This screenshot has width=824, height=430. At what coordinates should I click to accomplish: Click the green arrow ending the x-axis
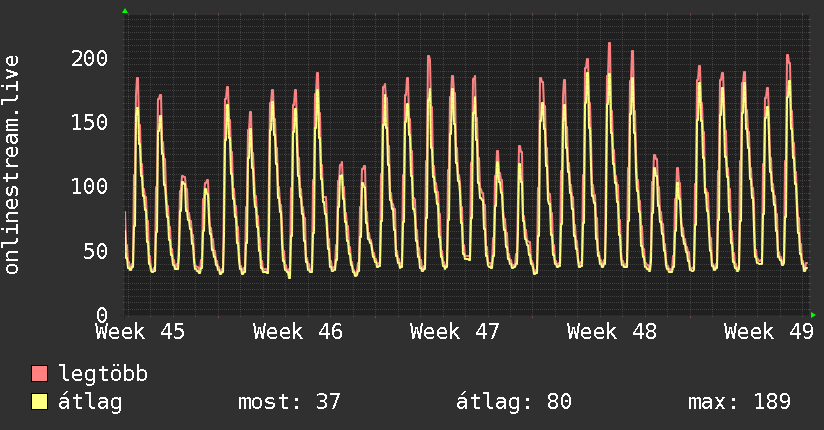coord(813,315)
